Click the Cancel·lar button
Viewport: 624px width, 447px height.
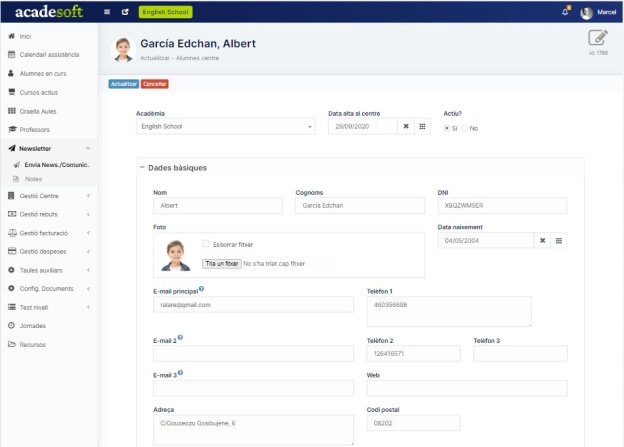pyautogui.click(x=155, y=84)
